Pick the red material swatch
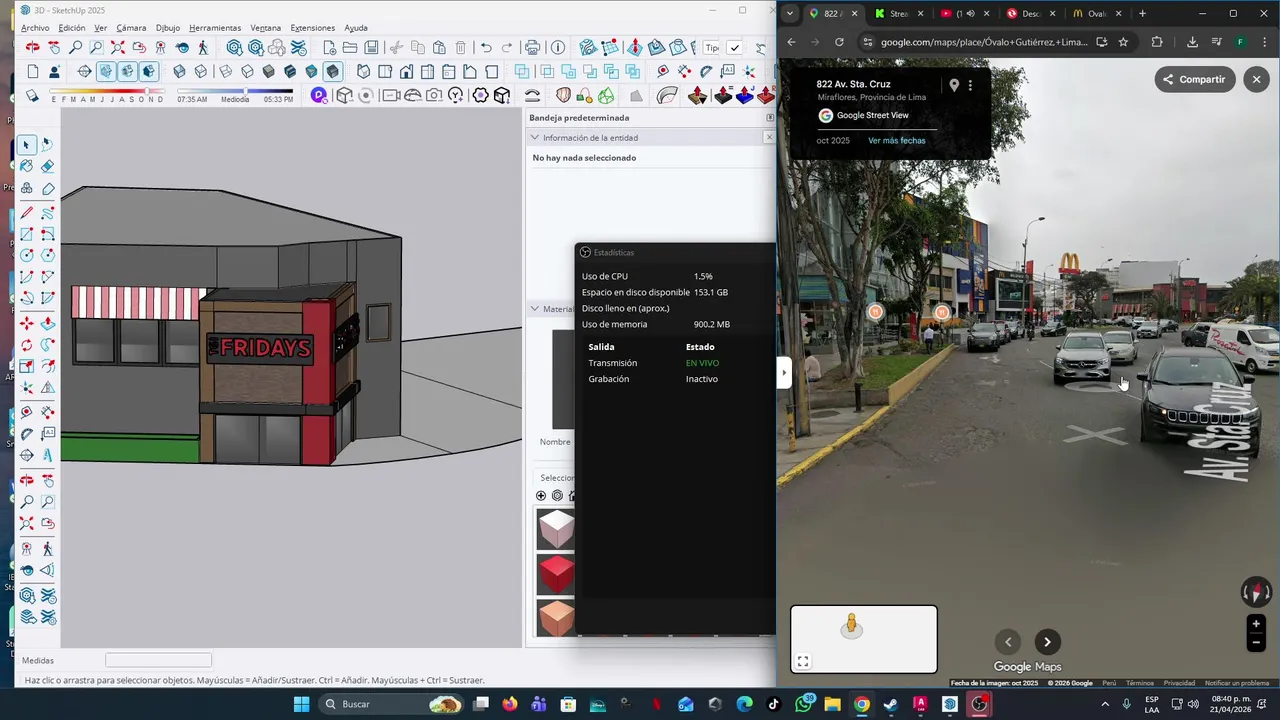 pos(556,574)
